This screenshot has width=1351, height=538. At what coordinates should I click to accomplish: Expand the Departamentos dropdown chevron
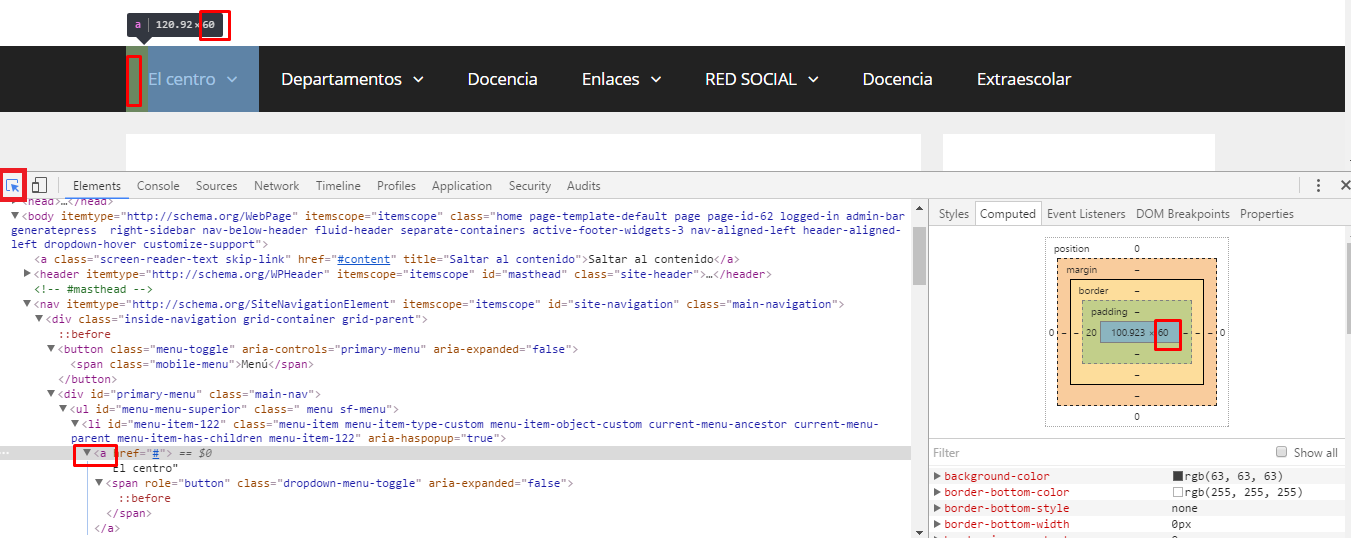[418, 79]
